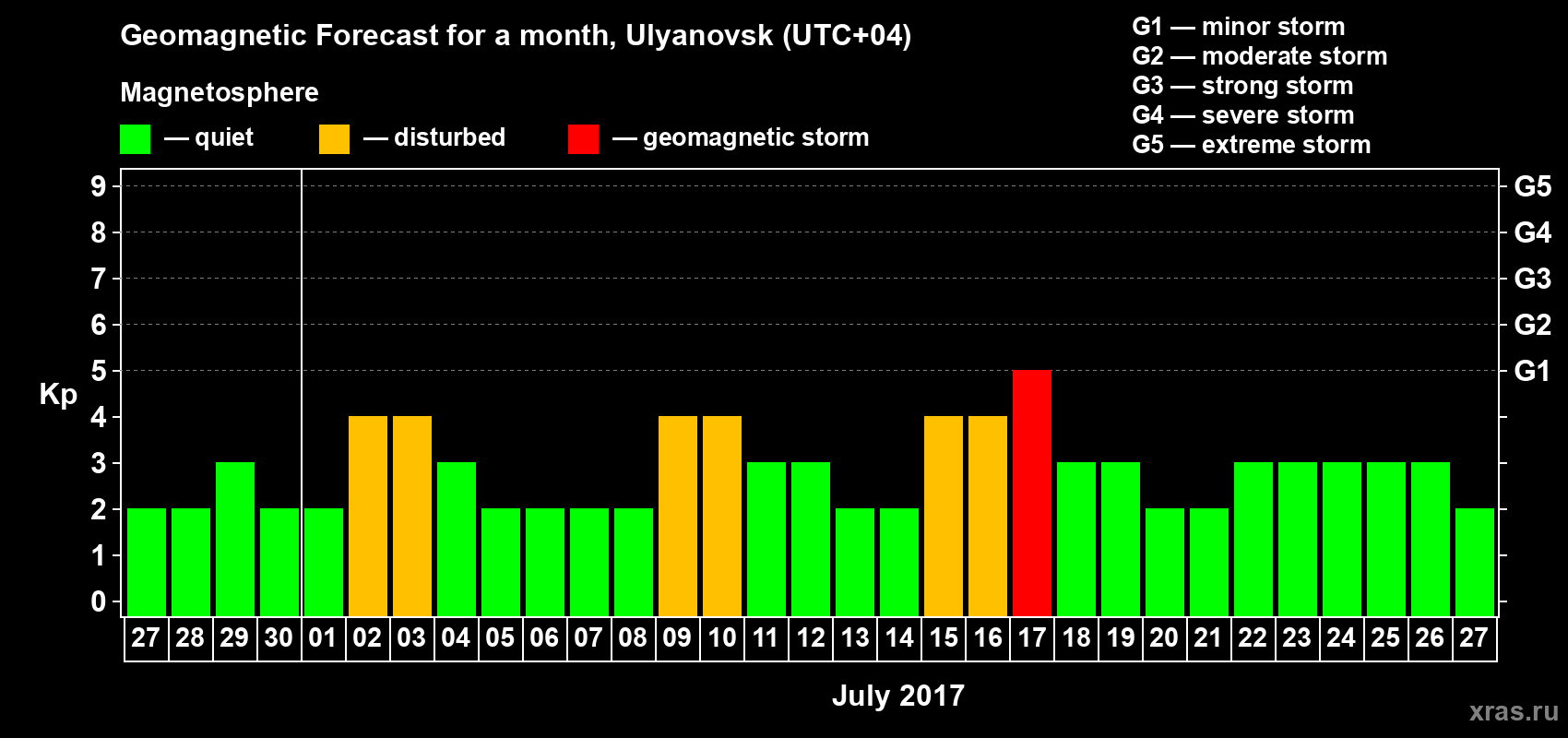Click the red geomagnetic storm legend swatch

coord(583,139)
